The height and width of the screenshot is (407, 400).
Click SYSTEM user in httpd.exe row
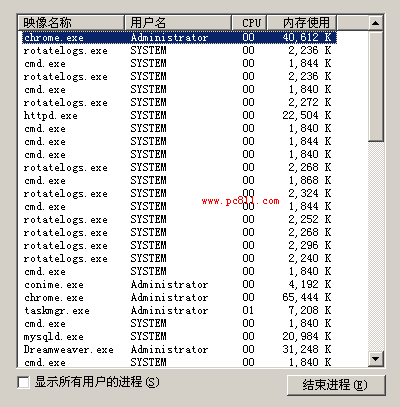coord(148,115)
